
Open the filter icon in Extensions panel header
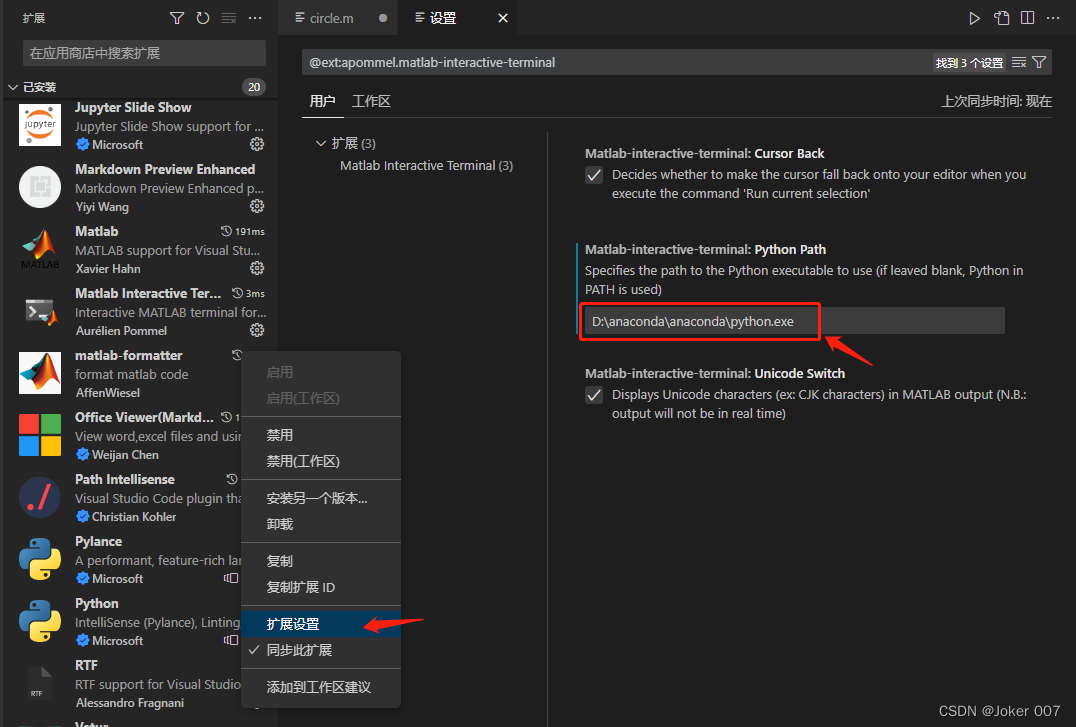[x=177, y=17]
